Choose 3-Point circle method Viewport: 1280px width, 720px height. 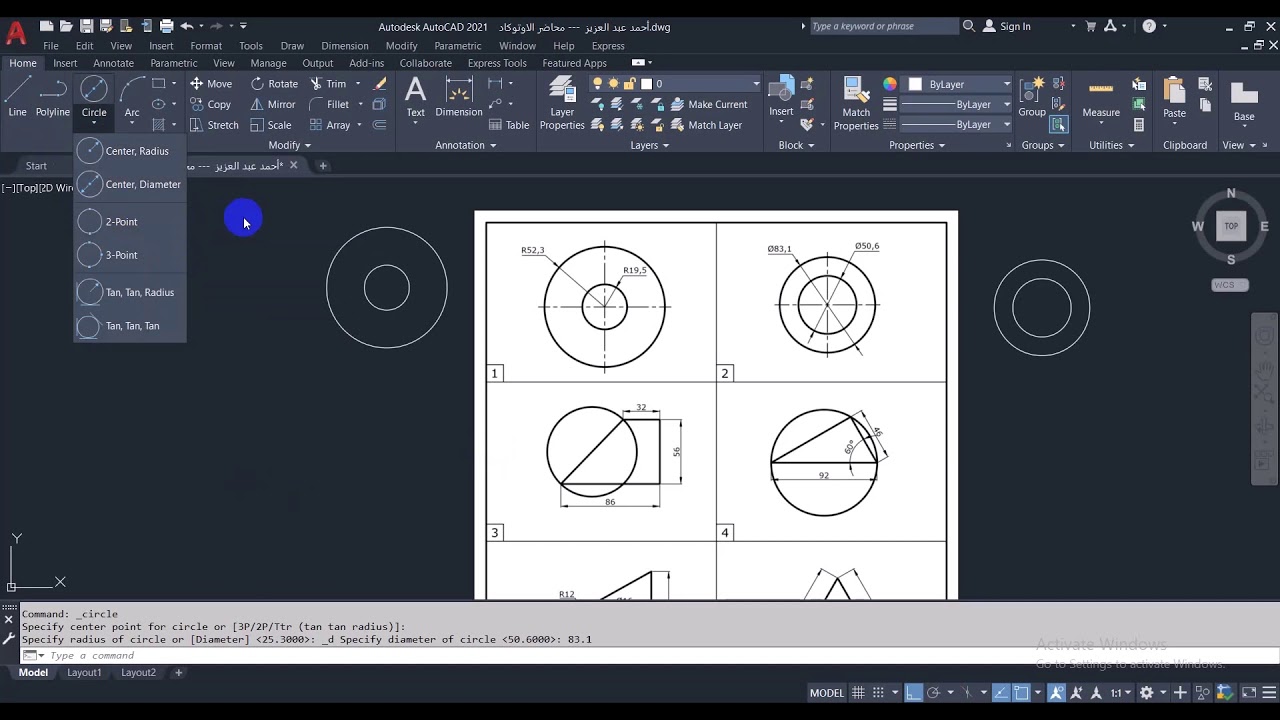click(130, 255)
